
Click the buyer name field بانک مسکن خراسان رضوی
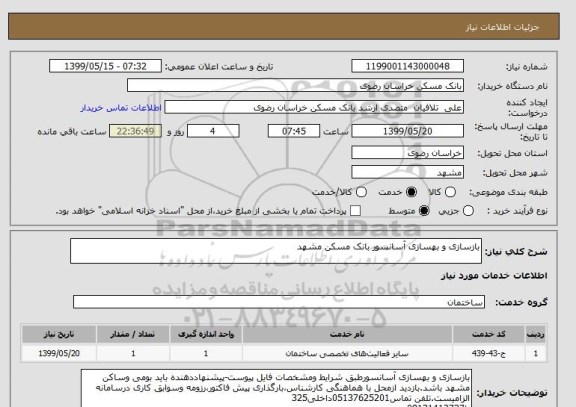(295, 86)
